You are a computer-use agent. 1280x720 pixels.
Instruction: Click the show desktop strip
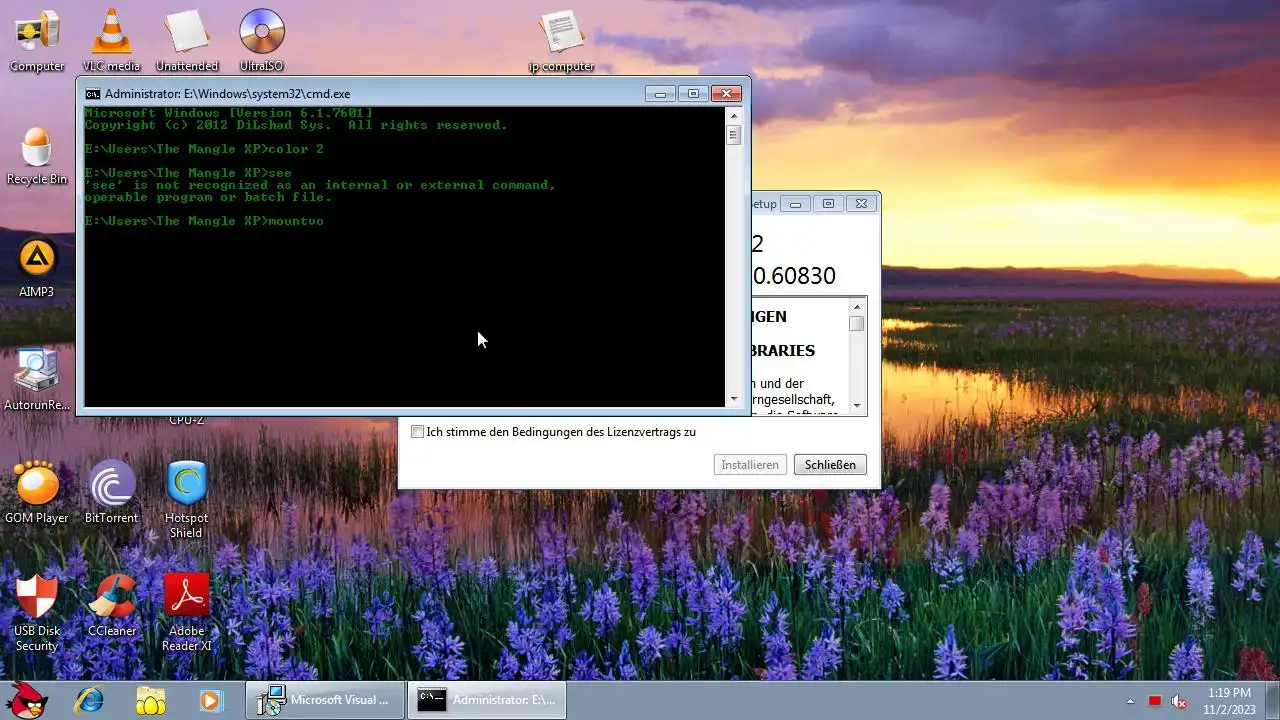(x=1273, y=700)
